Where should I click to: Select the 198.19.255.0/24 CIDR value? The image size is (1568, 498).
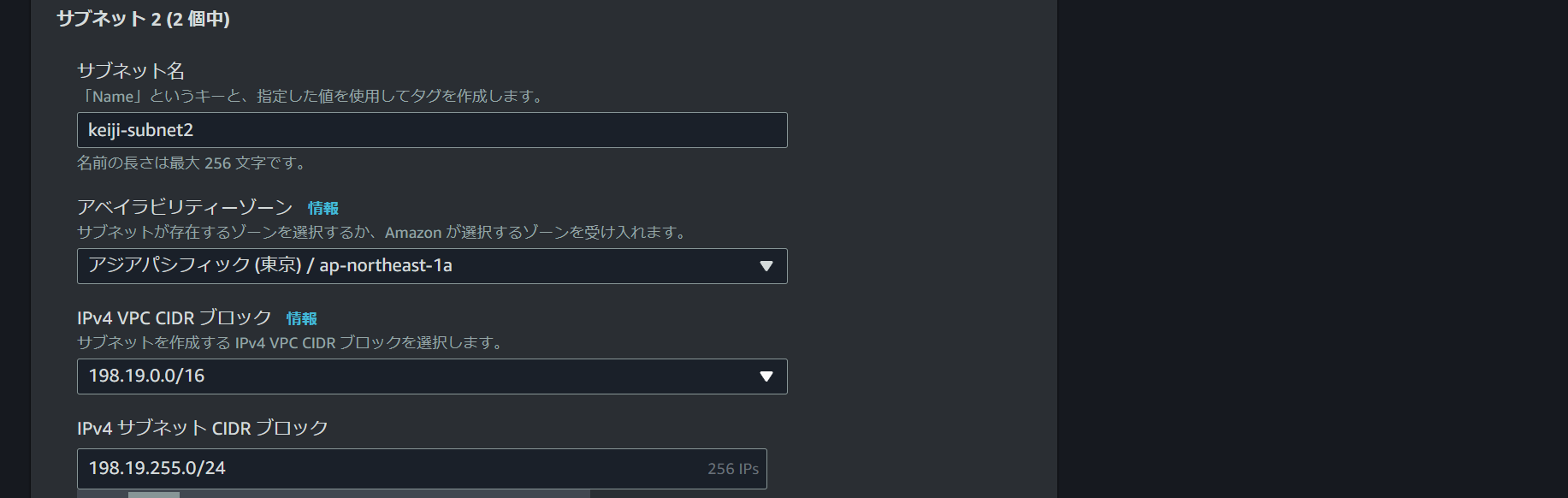157,468
